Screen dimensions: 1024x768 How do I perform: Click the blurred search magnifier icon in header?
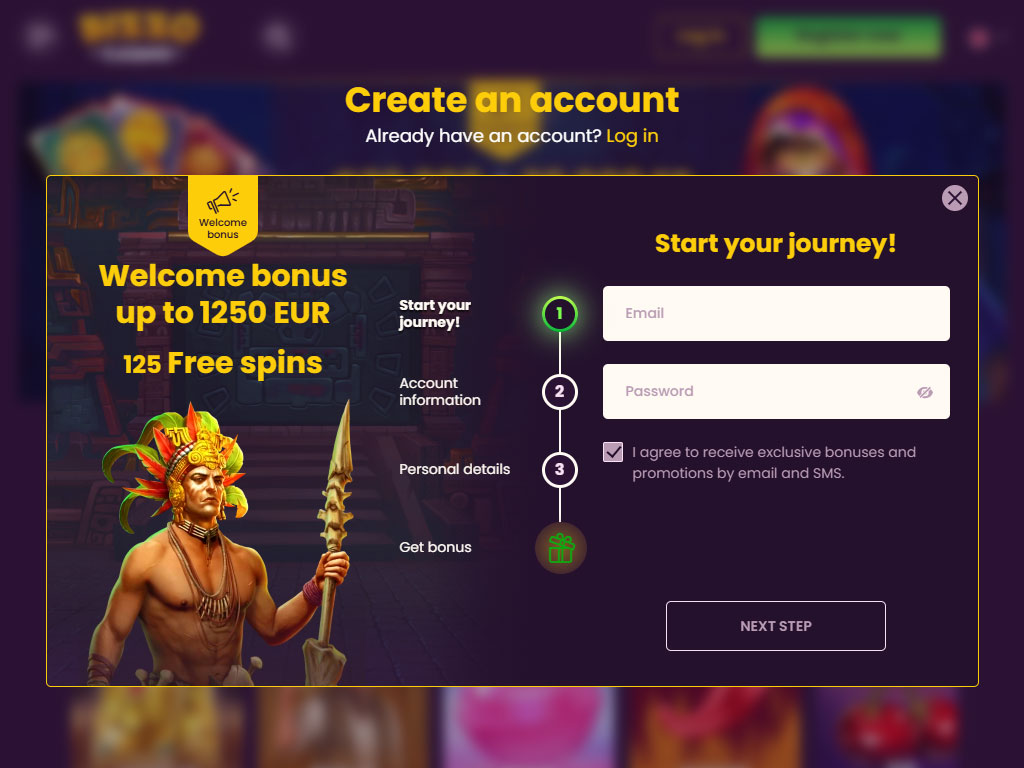[x=278, y=36]
